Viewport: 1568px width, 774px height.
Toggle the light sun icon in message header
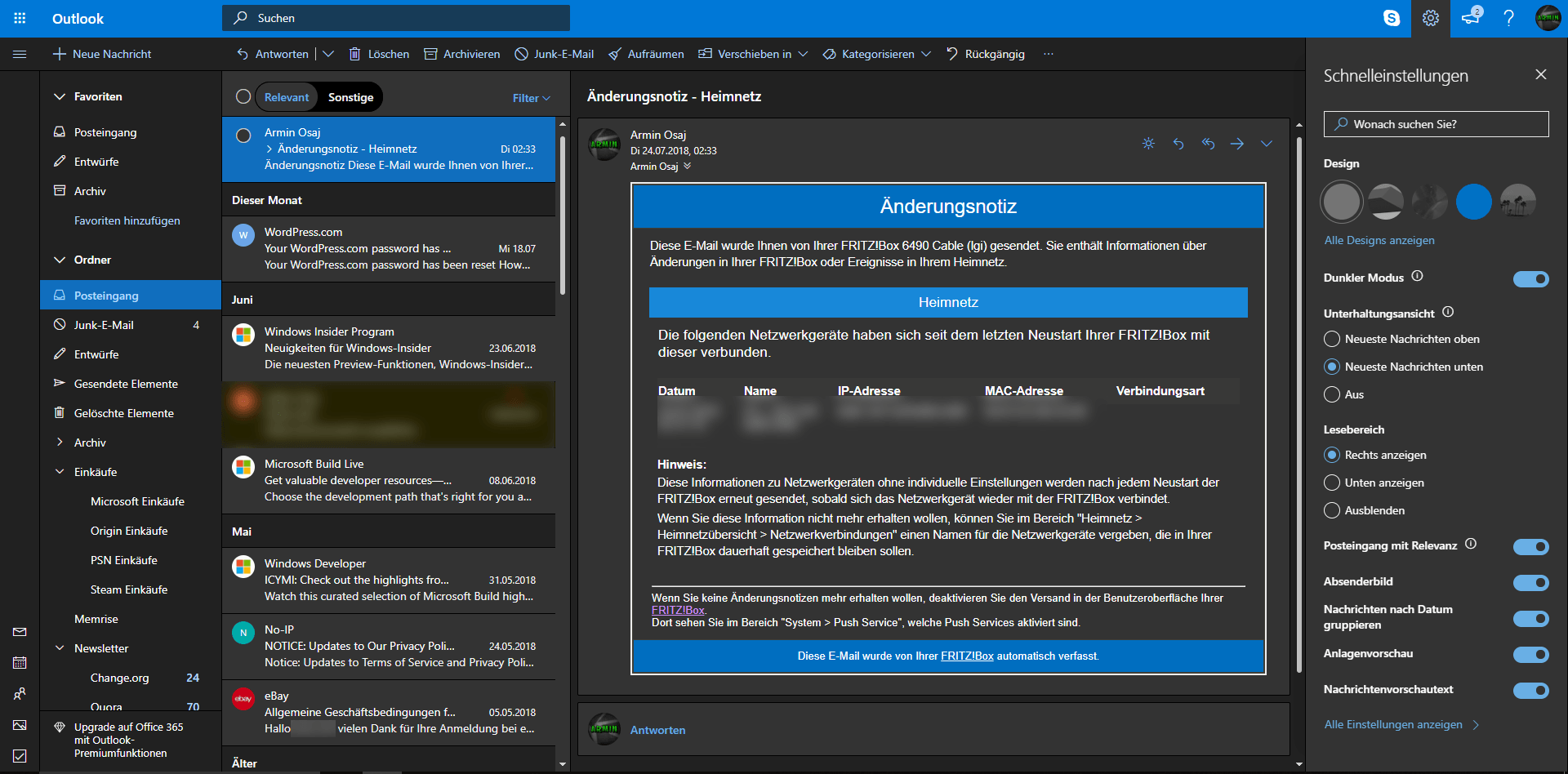1148,144
